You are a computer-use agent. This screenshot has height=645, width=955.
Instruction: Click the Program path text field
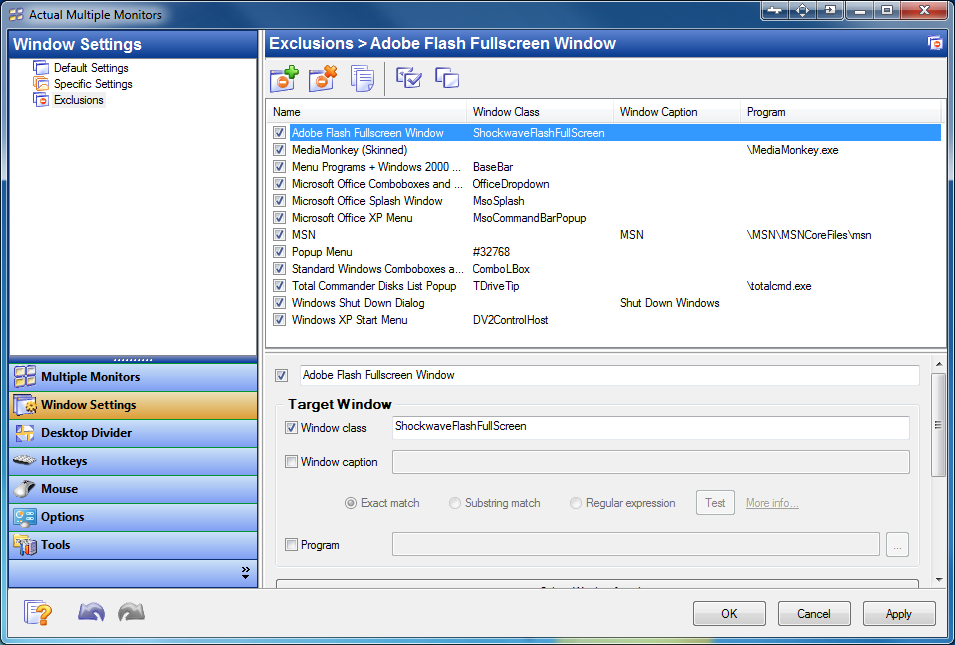[x=636, y=545]
